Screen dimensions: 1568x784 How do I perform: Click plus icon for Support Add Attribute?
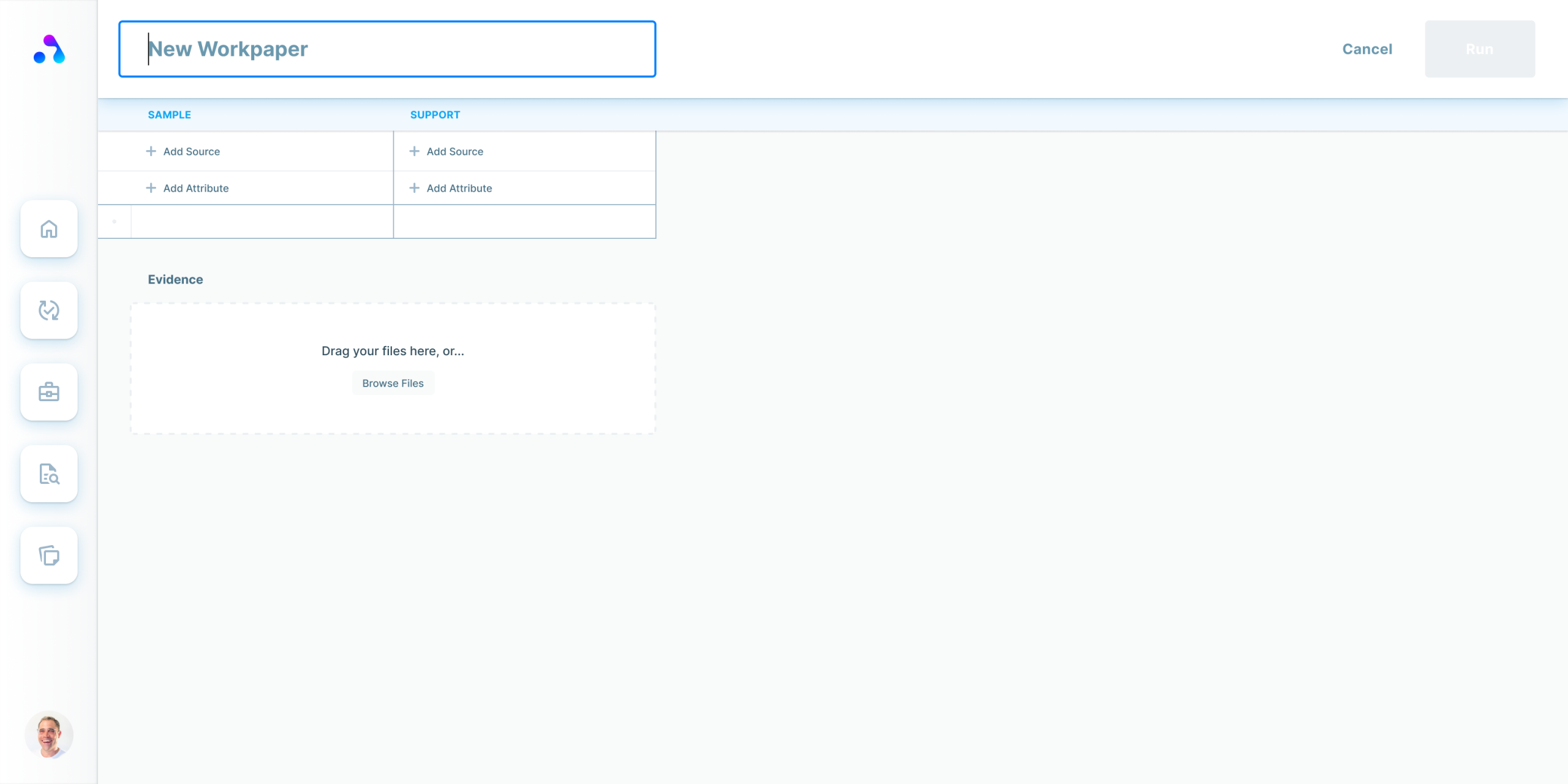415,188
